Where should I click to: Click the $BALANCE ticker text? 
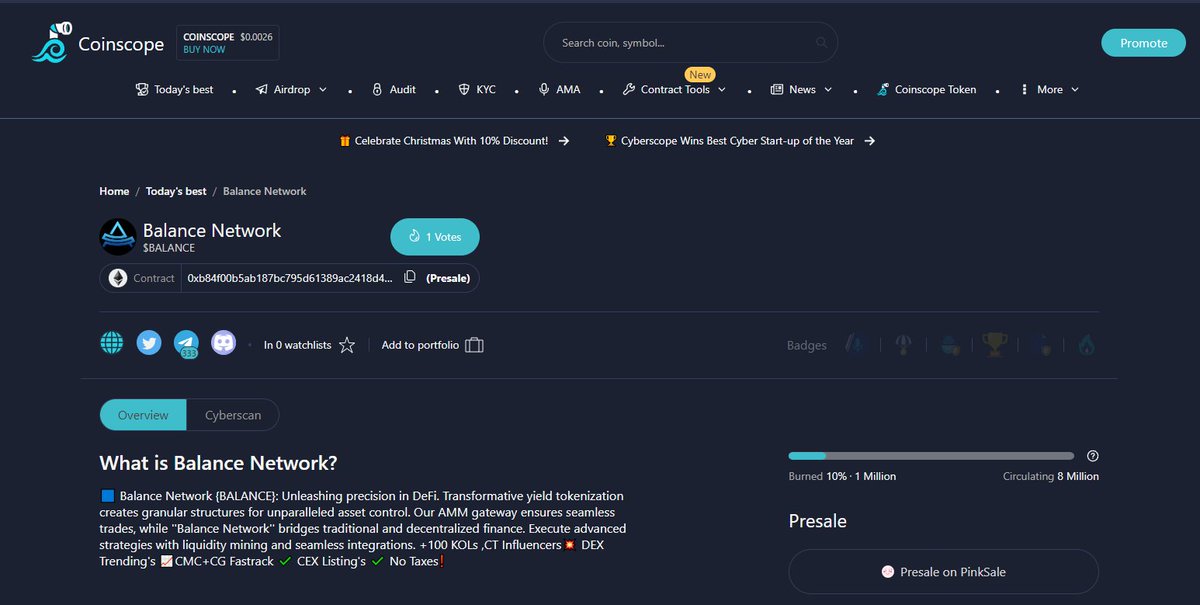click(x=169, y=248)
